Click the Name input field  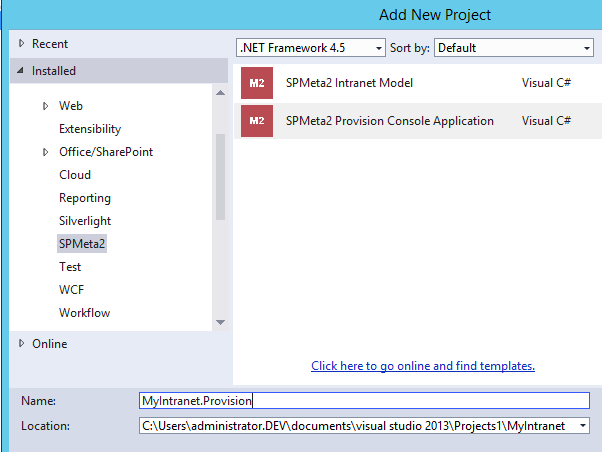point(364,401)
